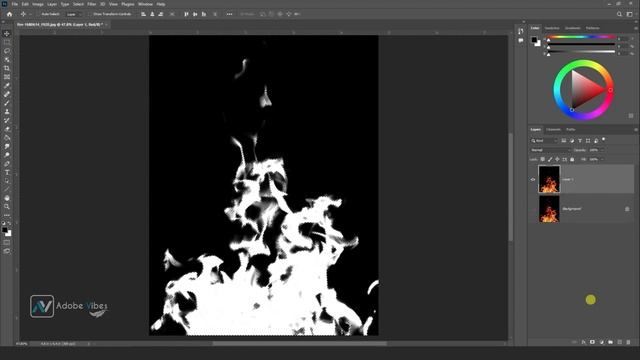The height and width of the screenshot is (360, 640).
Task: Open the Image menu
Action: pos(38,4)
